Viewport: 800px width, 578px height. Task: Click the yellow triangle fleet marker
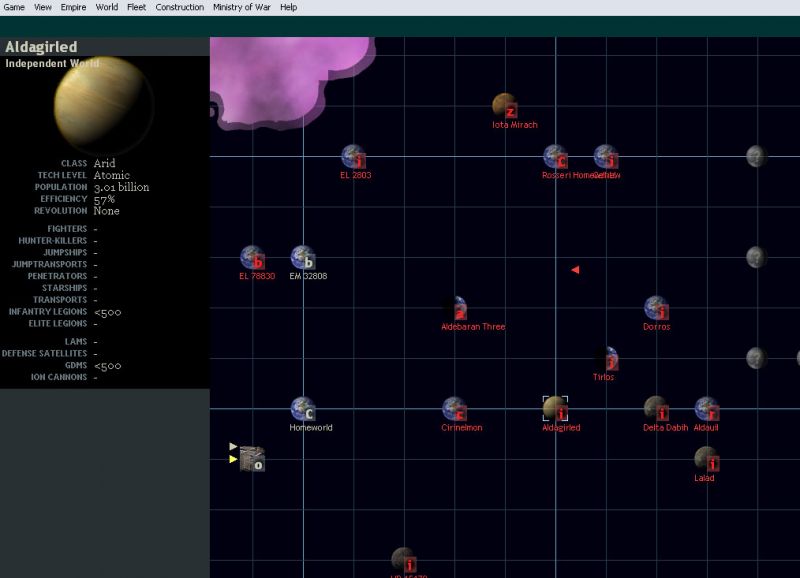(x=233, y=459)
